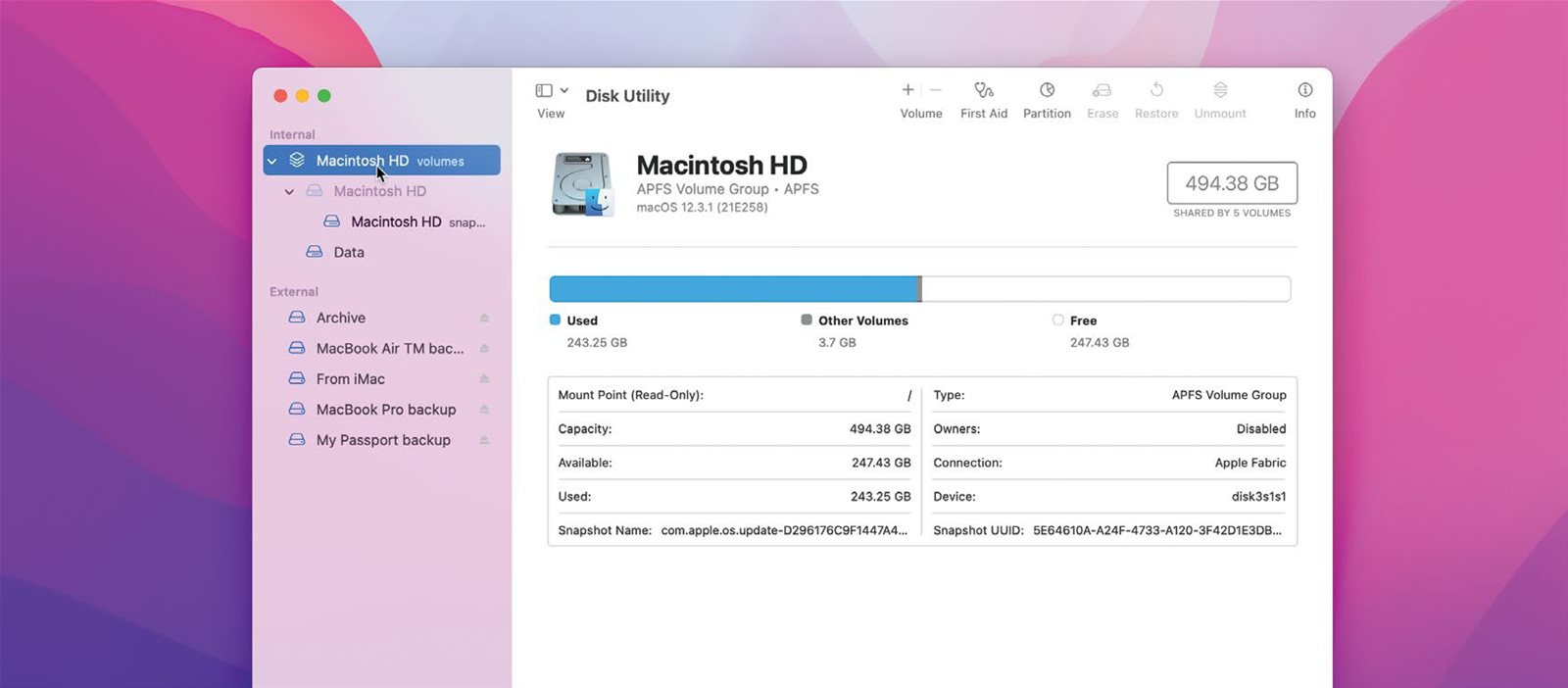Select the MacBook Pro backup disk
The width and height of the screenshot is (1568, 688).
pos(385,410)
